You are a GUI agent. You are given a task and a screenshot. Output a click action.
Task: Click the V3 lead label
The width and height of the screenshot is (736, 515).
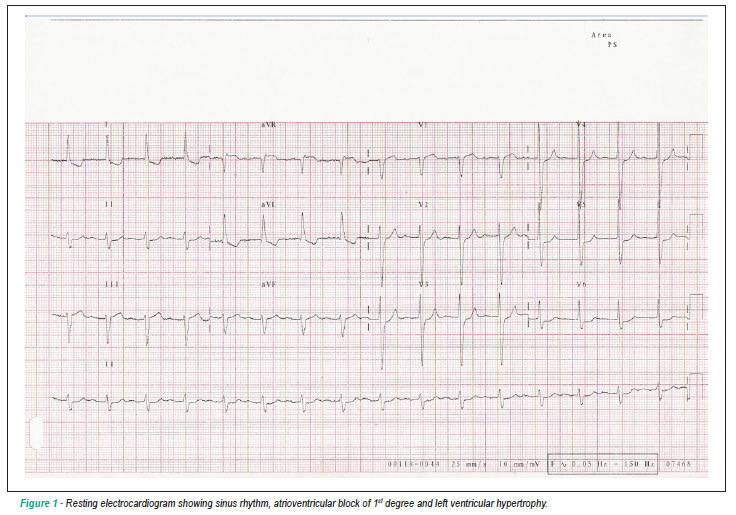(x=423, y=284)
